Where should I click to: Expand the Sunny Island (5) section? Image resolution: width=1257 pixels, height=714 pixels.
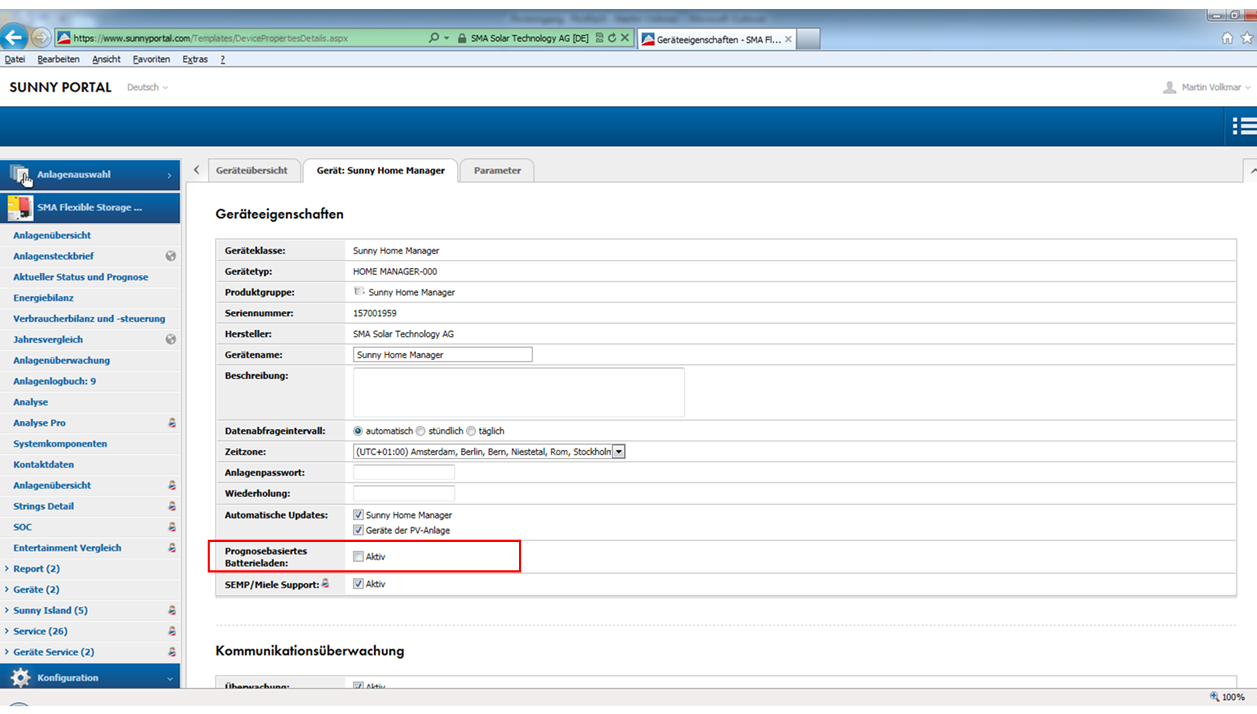pyautogui.click(x=7, y=610)
